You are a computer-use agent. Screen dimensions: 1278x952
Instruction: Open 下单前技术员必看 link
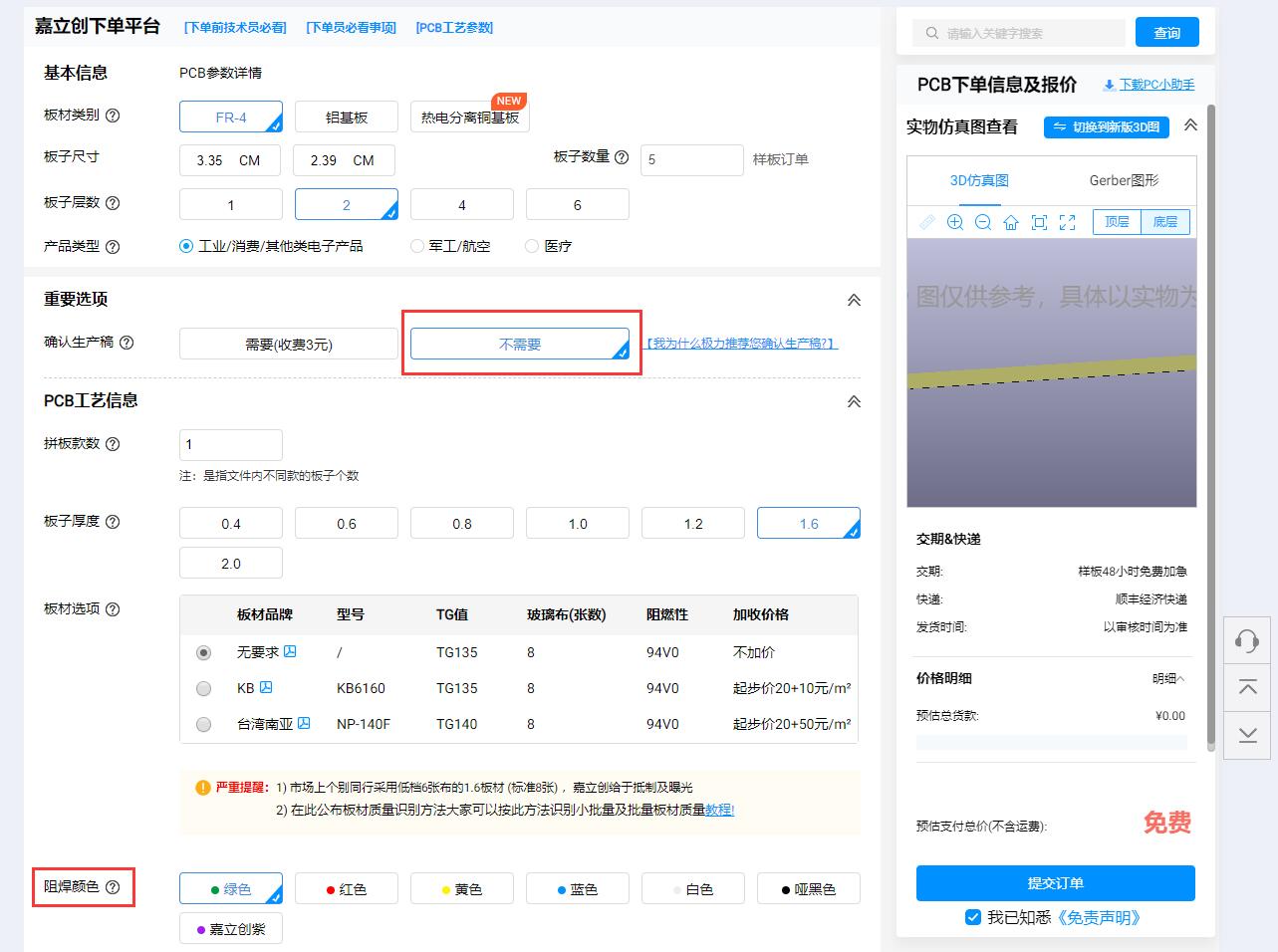click(x=235, y=27)
